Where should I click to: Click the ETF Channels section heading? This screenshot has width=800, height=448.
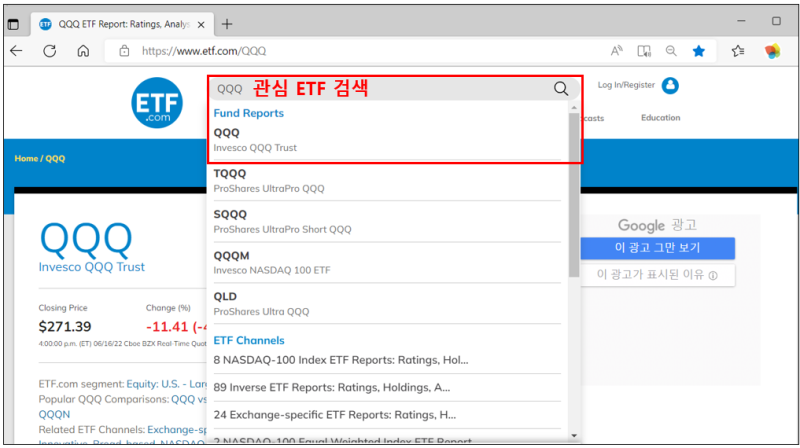249,340
